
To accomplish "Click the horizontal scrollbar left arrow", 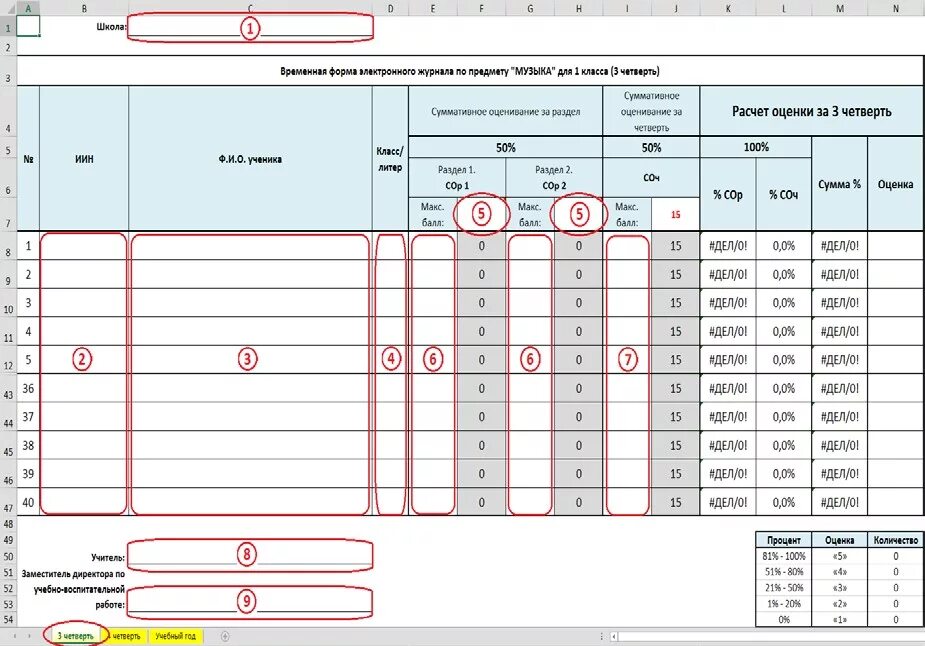I will (614, 637).
